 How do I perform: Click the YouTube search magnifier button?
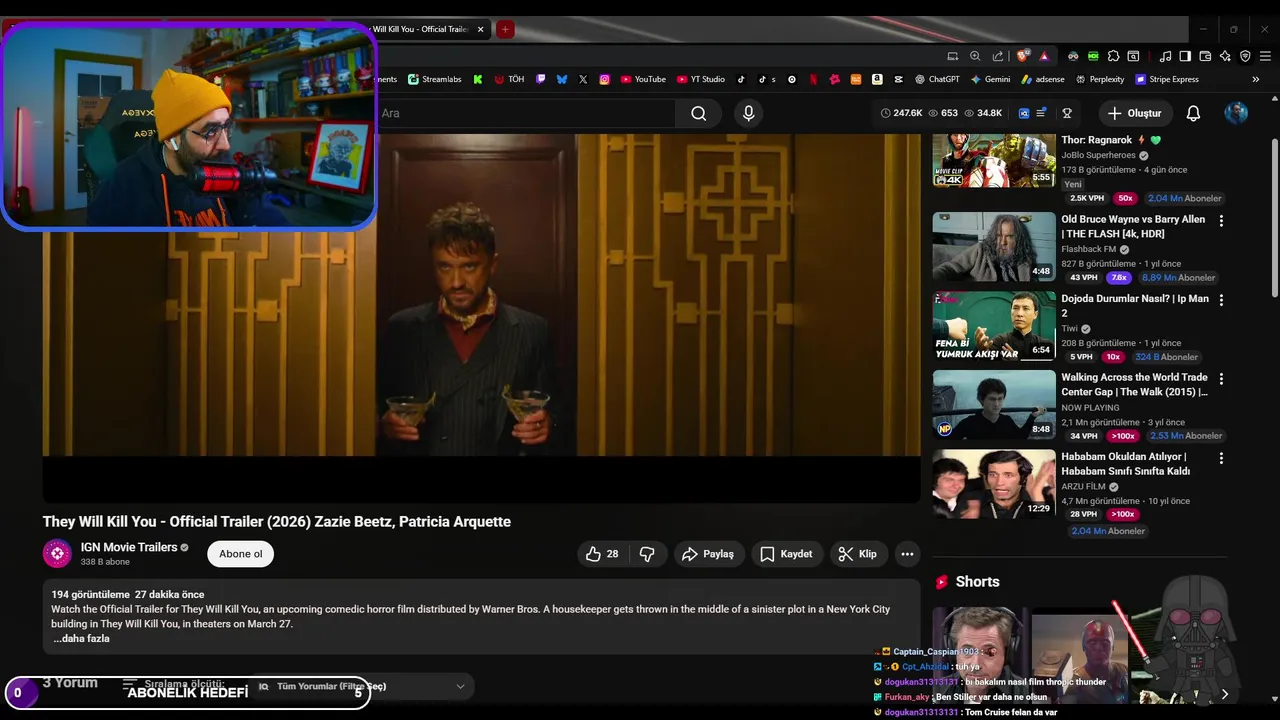(x=699, y=113)
